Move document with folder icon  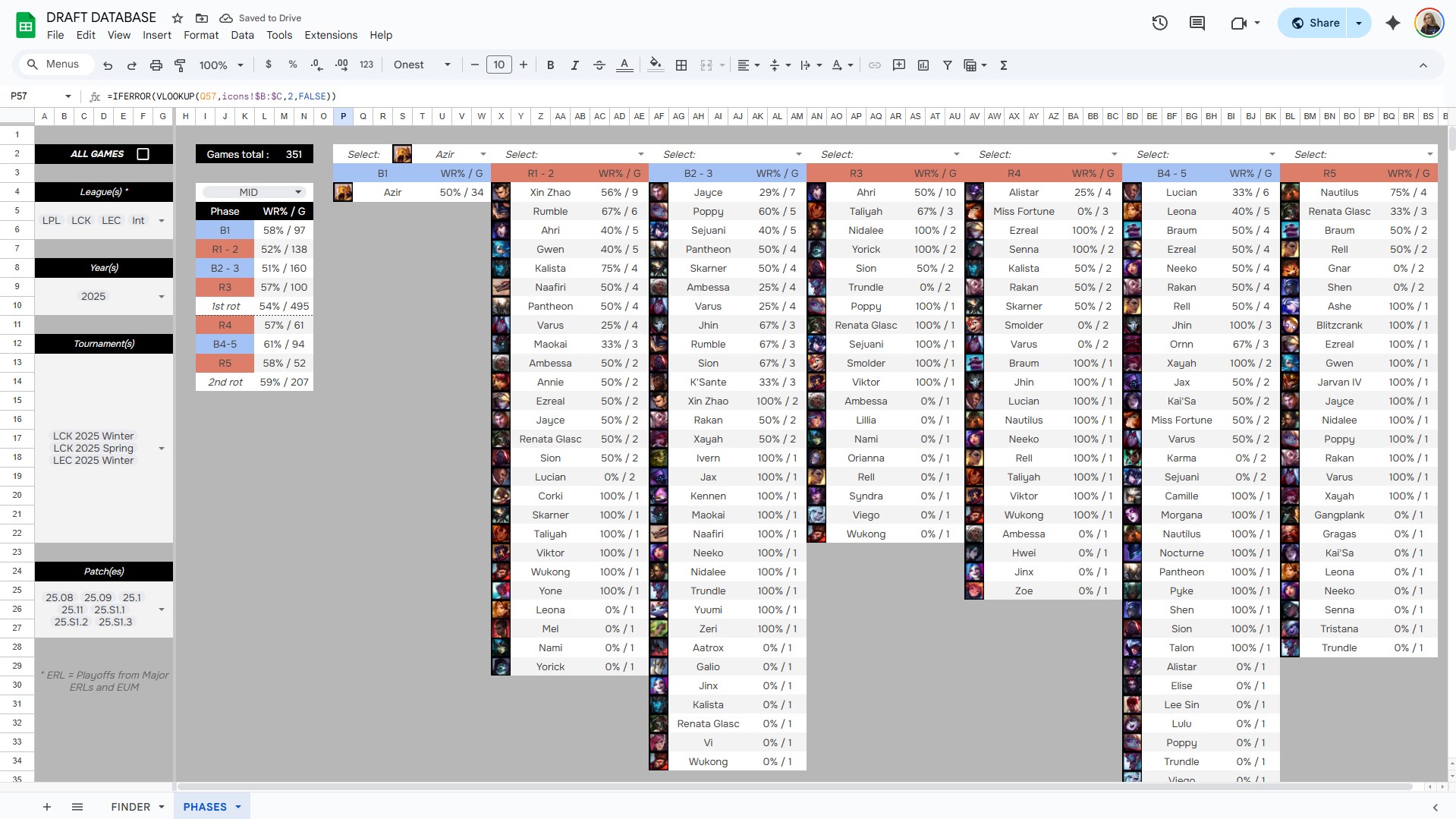202,17
